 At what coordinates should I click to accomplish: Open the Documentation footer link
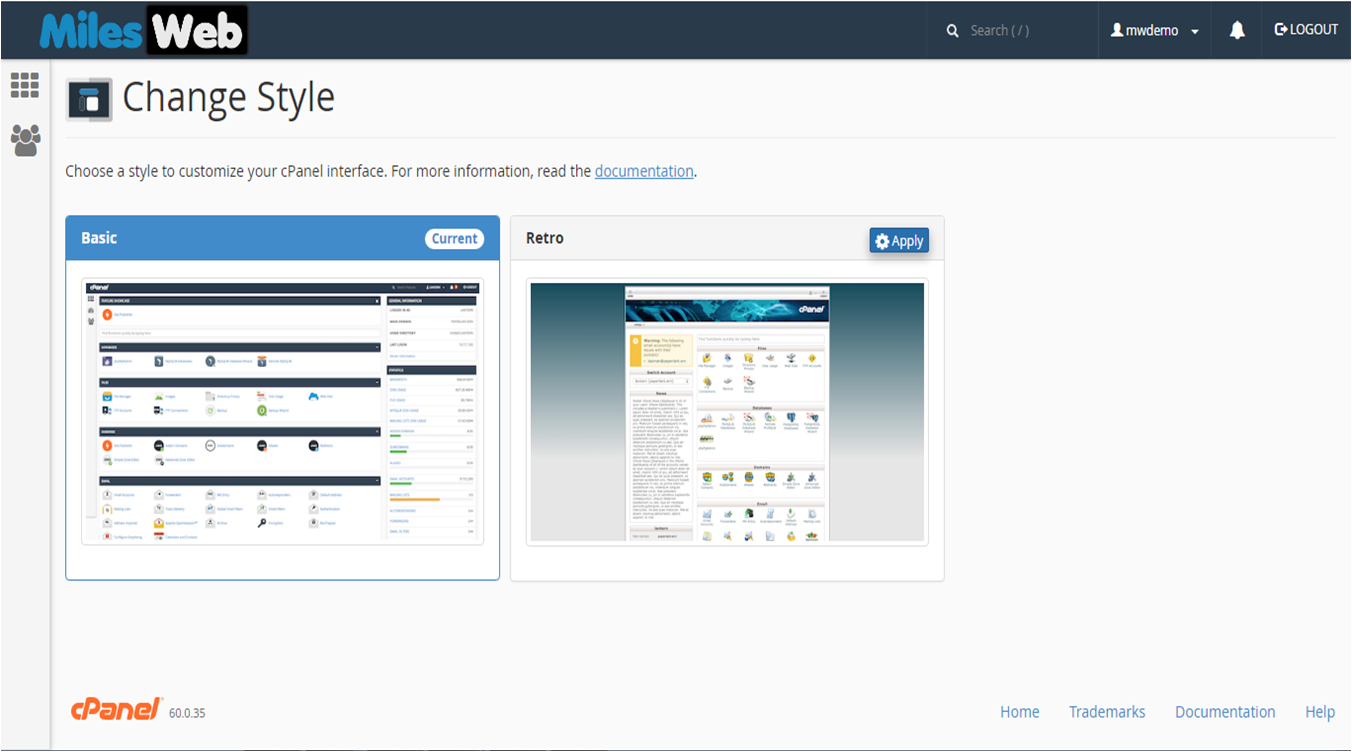tap(1225, 712)
